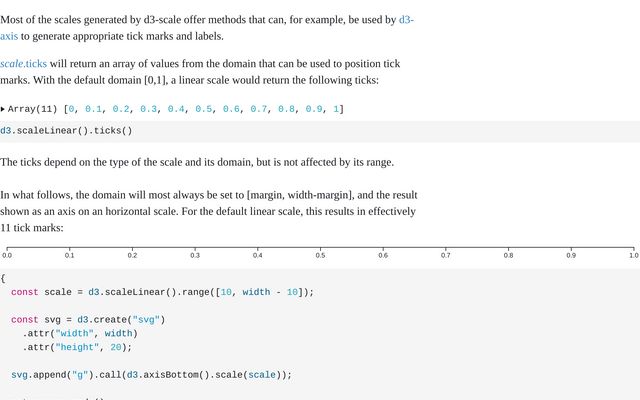The height and width of the screenshot is (400, 640).
Task: Click into the d3.scaleLinear().ticks() code cell
Action: (x=320, y=131)
